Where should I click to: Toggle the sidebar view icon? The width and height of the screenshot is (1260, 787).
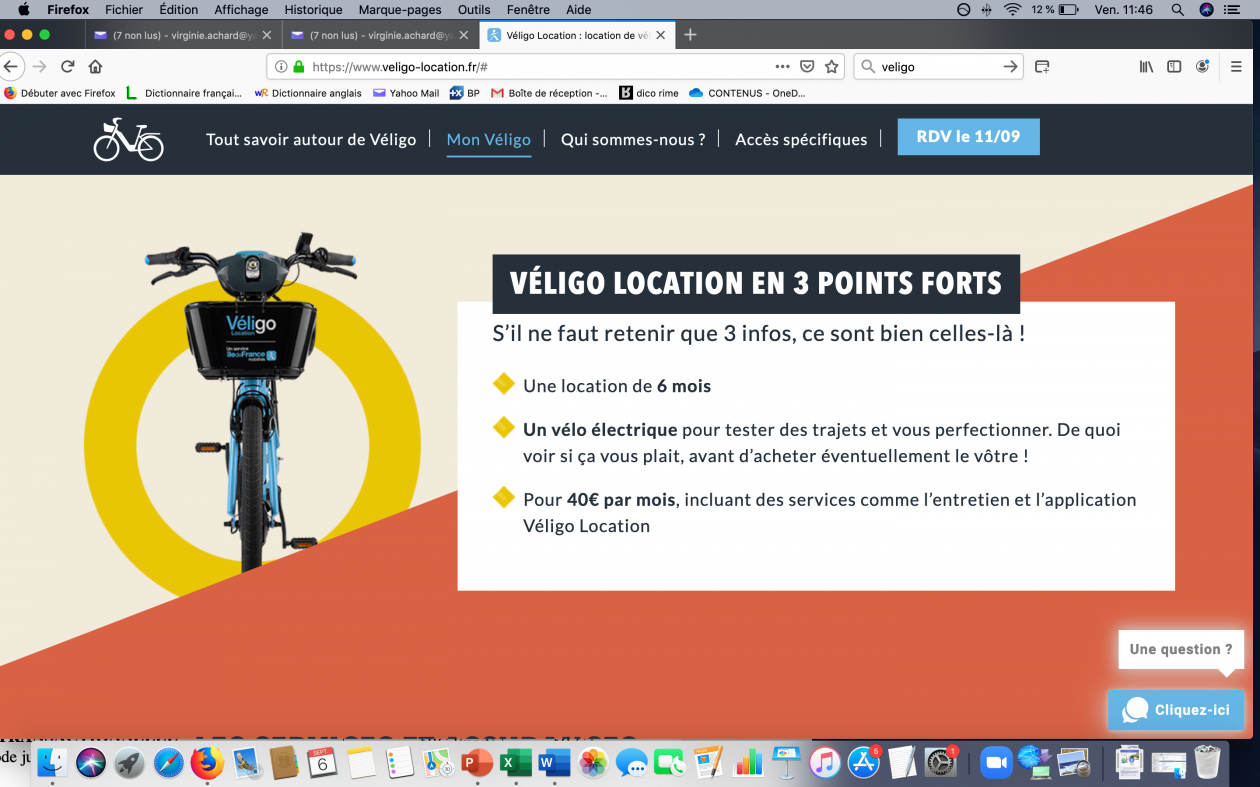(1174, 67)
